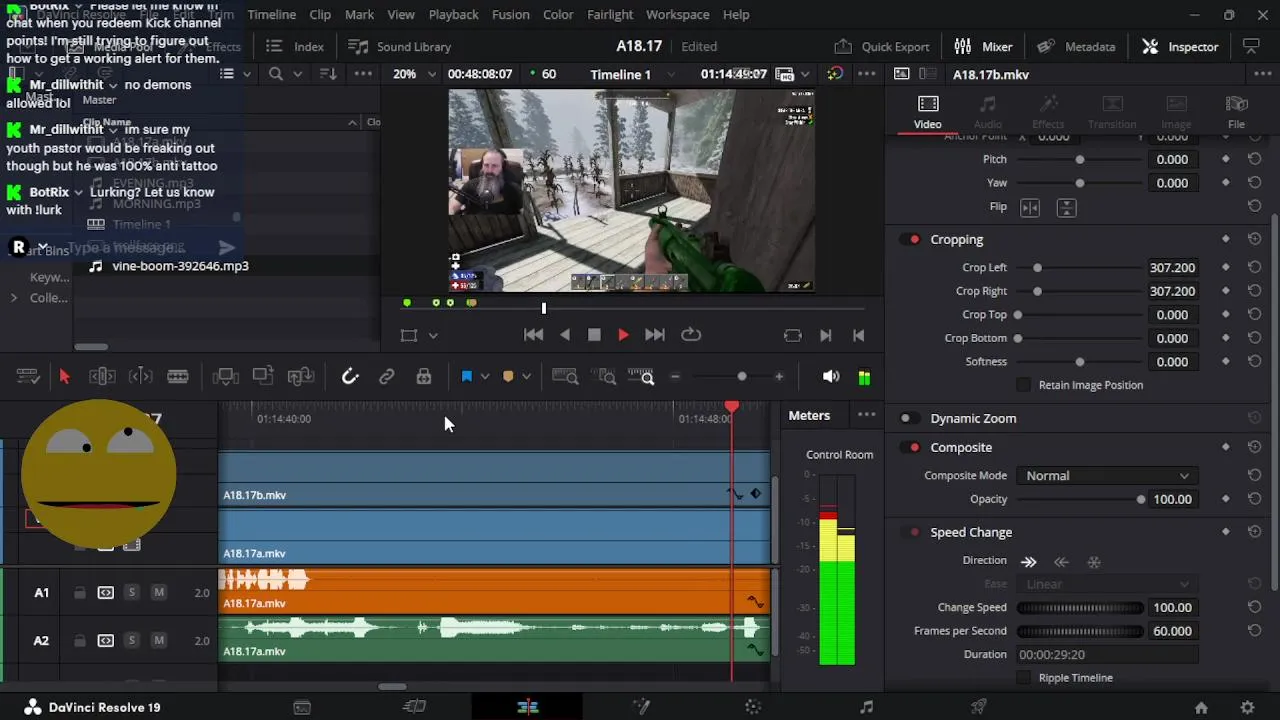Open the Index panel
Image resolution: width=1280 pixels, height=720 pixels.
pyautogui.click(x=295, y=47)
